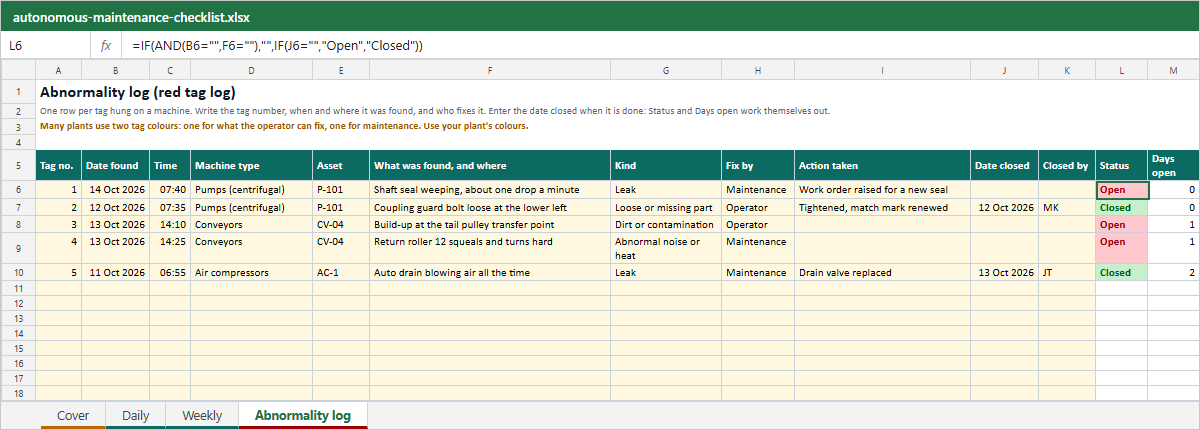The image size is (1200, 430).
Task: Click the 'One row per tag' instruction line
Action: pyautogui.click(x=435, y=111)
